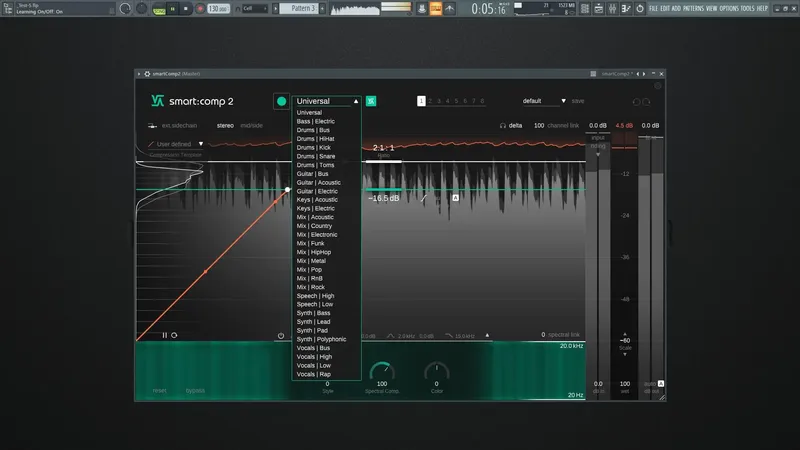Click the ext. sidechain routing icon
800x450 pixels.
click(x=152, y=126)
